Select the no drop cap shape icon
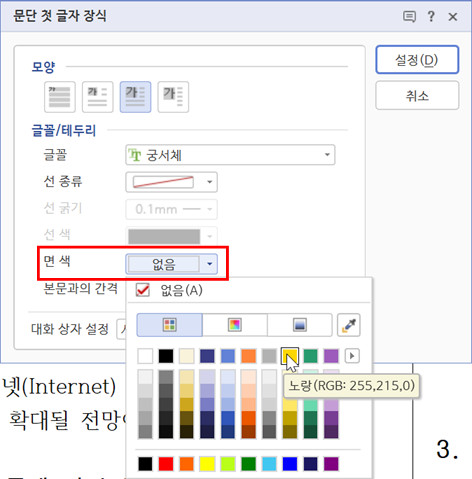The width and height of the screenshot is (472, 479). [60, 97]
